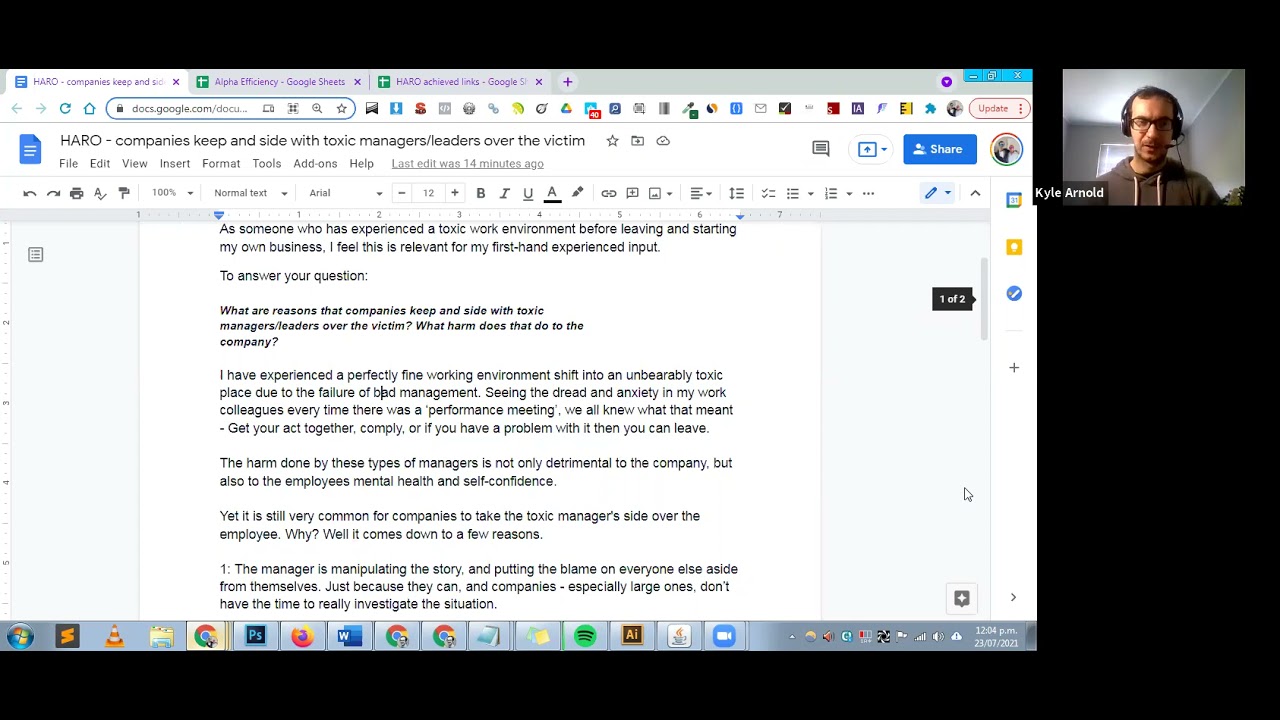Image resolution: width=1280 pixels, height=720 pixels.
Task: Open Google Calendar side panel
Action: tap(1014, 200)
